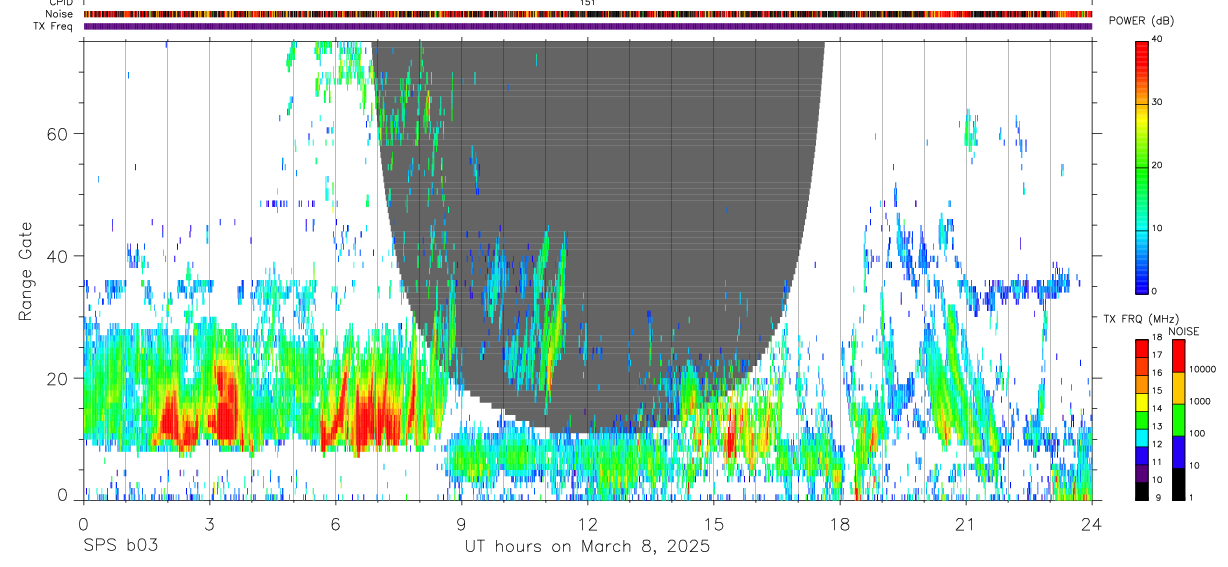Click the 14 label on TX FRQ scale
This screenshot has height=567, width=1228.
[x=1158, y=408]
